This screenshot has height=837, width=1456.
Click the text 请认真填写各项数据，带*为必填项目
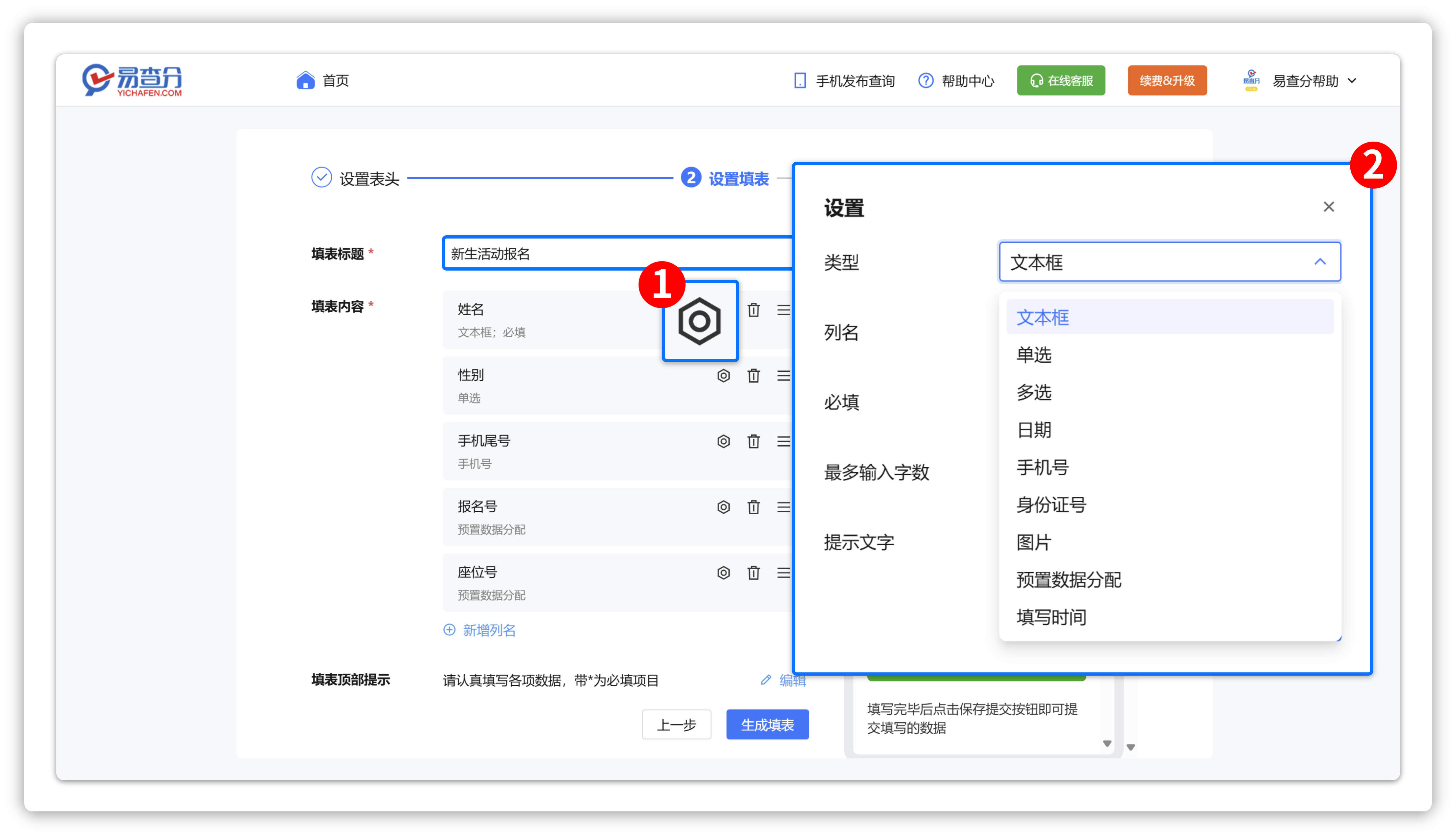click(x=550, y=680)
